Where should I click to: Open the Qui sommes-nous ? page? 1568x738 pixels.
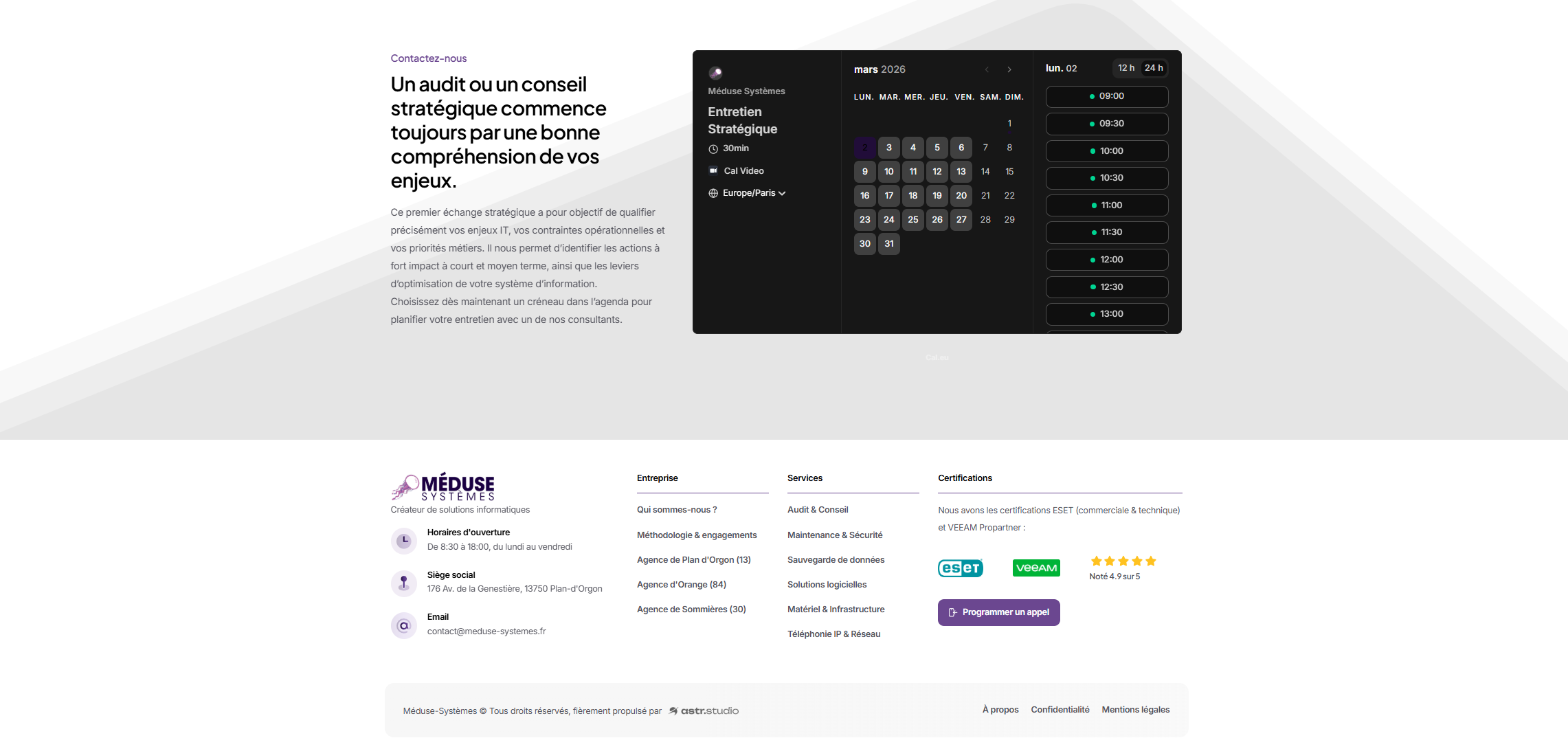[x=677, y=510]
